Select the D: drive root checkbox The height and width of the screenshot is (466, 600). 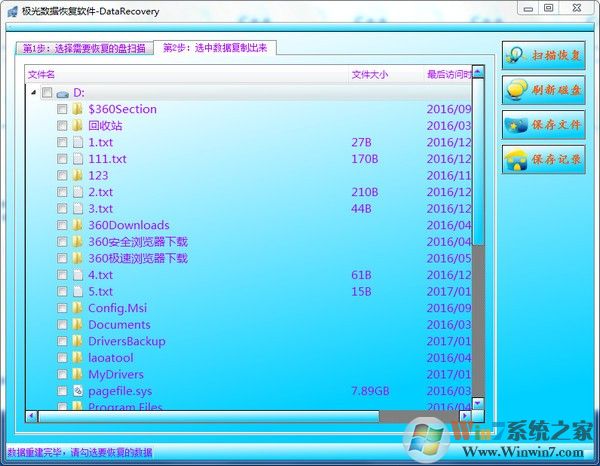[x=46, y=93]
